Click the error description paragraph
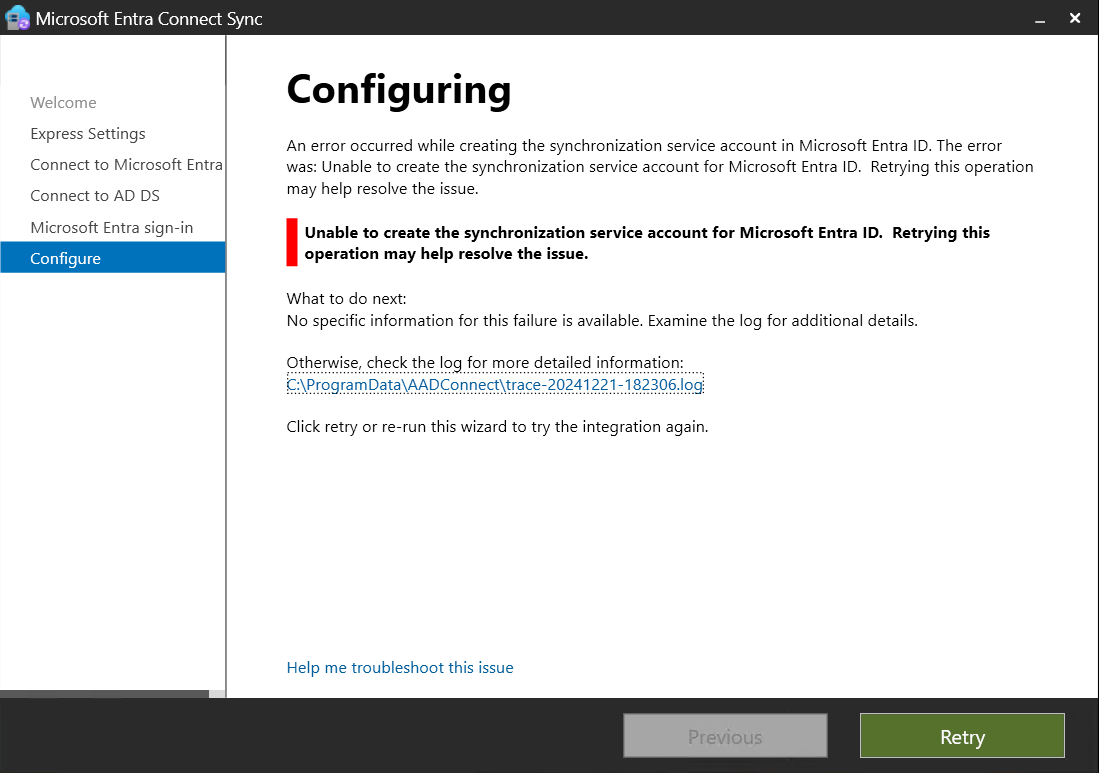The height and width of the screenshot is (773, 1099). tap(660, 166)
